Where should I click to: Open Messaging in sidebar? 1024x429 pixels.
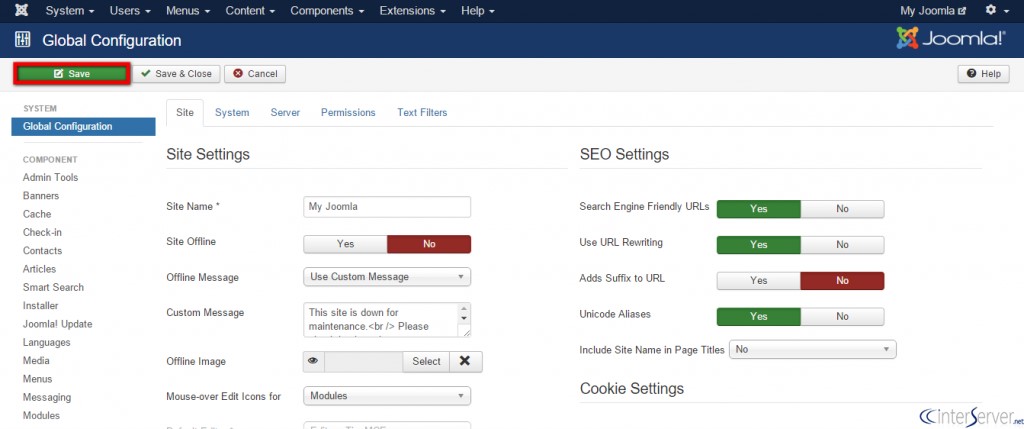[47, 397]
